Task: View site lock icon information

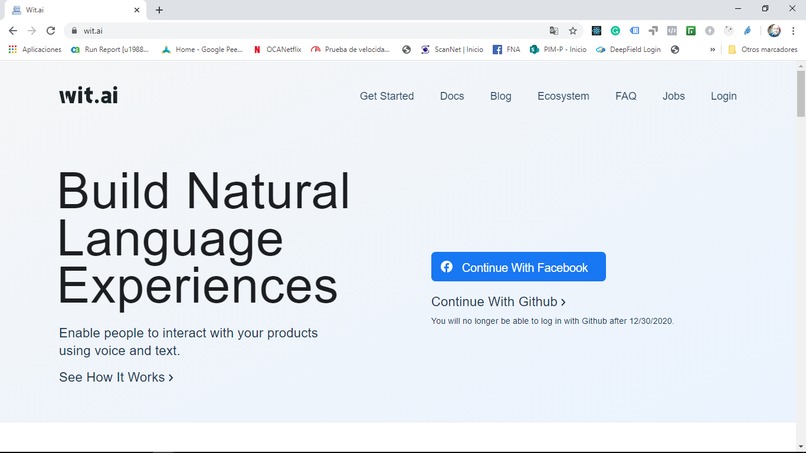Action: click(x=75, y=31)
